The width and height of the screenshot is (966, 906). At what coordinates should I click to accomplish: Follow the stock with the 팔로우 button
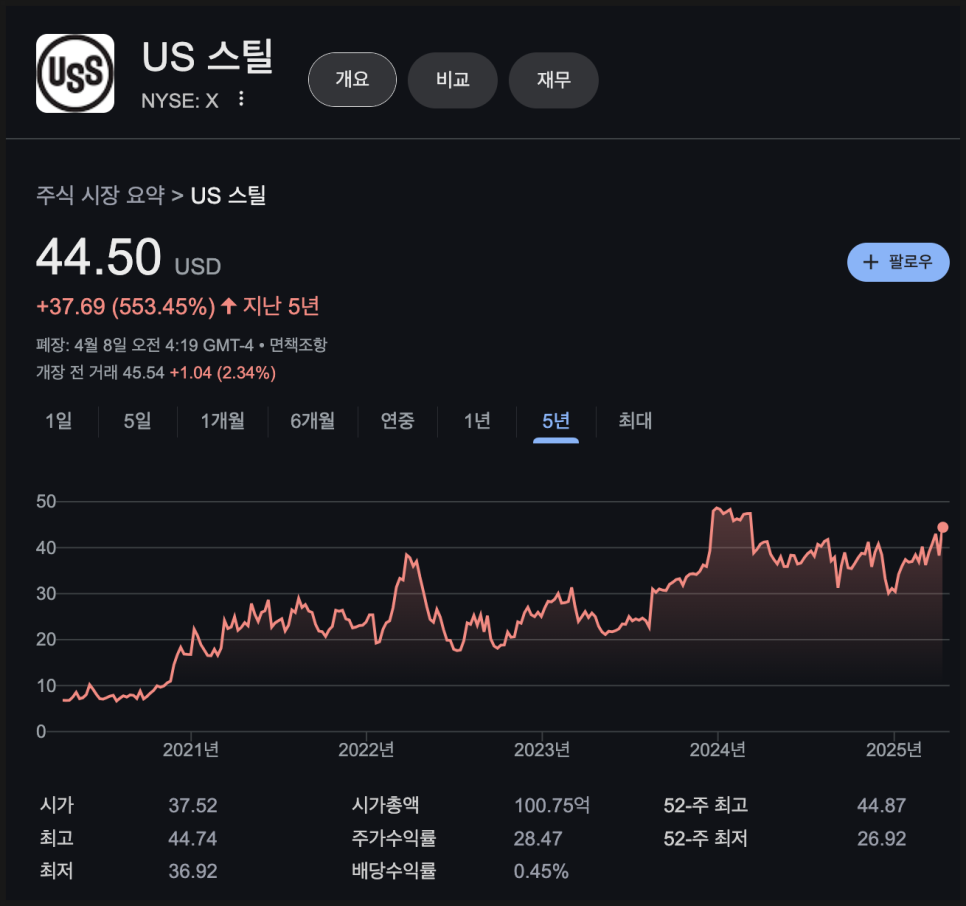click(x=898, y=262)
